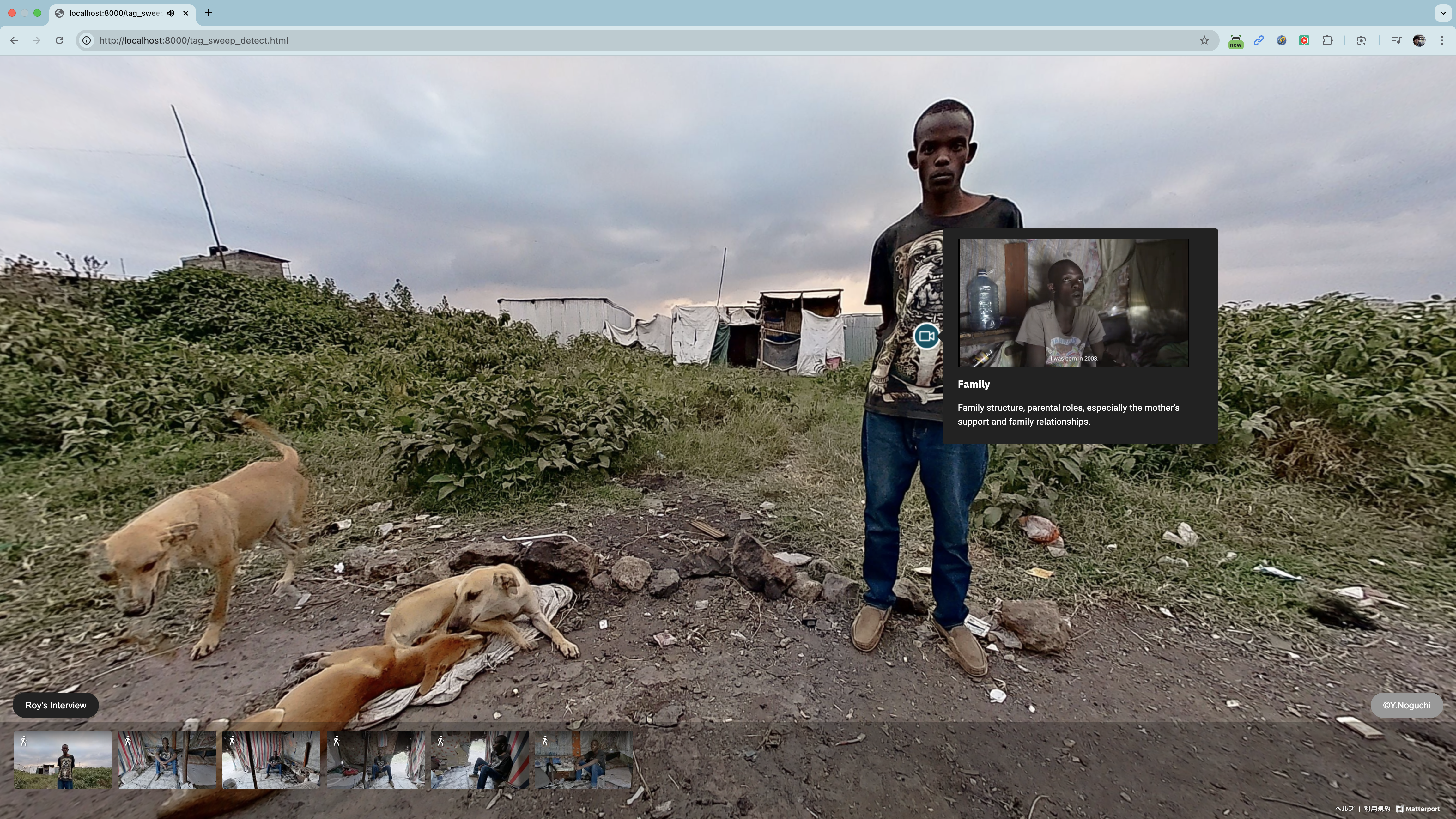This screenshot has height=819, width=1456.
Task: Reload the page
Action: [x=59, y=40]
